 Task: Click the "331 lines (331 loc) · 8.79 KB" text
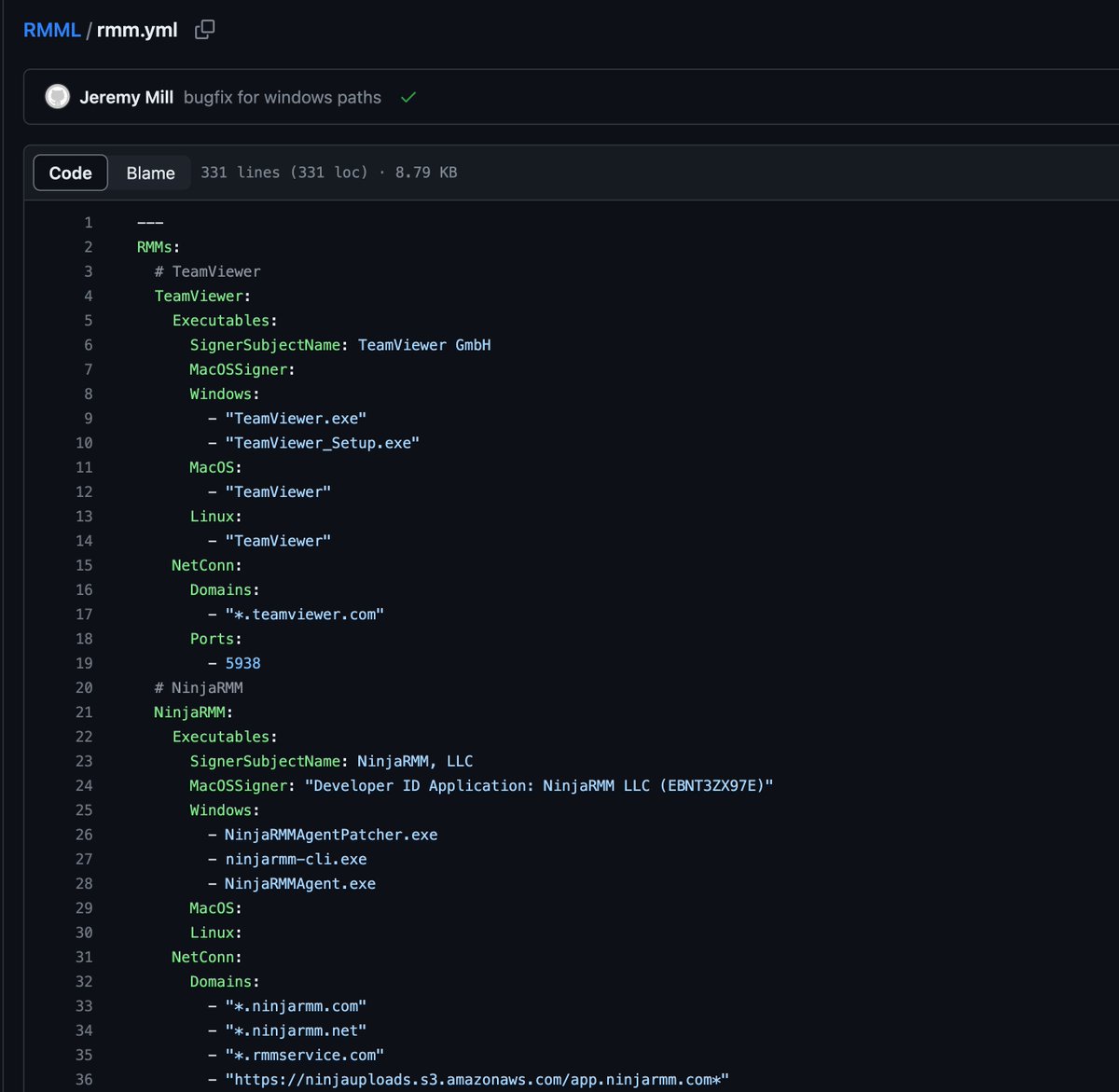pos(329,173)
